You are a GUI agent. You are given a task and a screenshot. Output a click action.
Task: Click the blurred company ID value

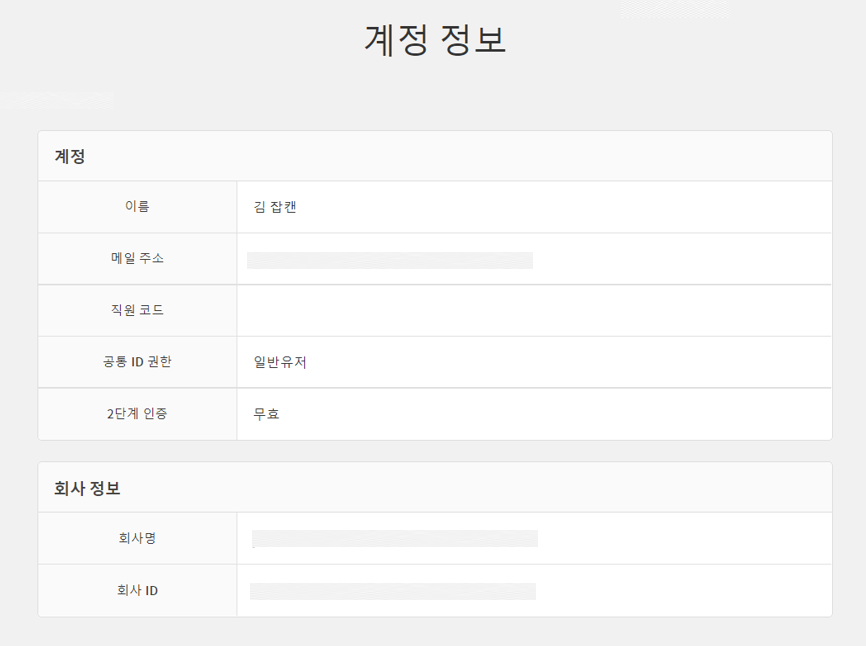tap(393, 591)
